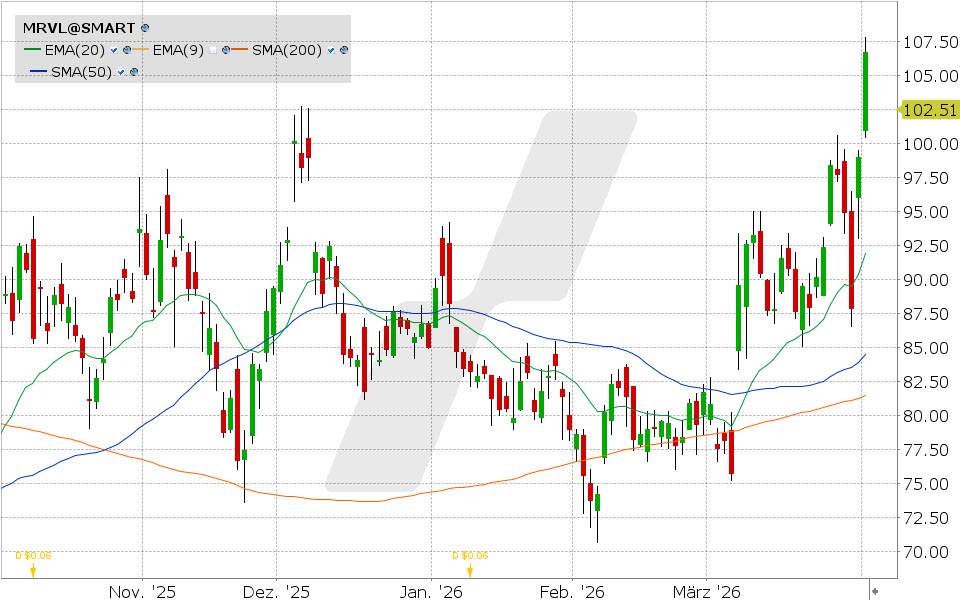
Task: Toggle the SMA(50) checkbox off
Action: pos(120,71)
